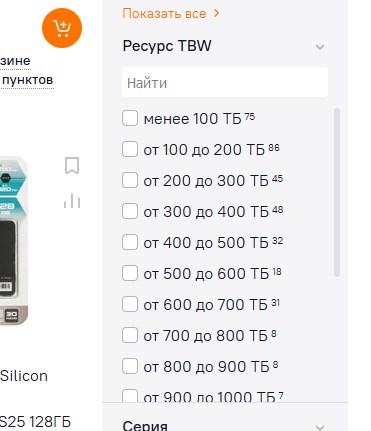Image resolution: width=371 pixels, height=431 pixels.
Task: Collapse the 'Ресурс TBW' filter section
Action: tap(320, 47)
